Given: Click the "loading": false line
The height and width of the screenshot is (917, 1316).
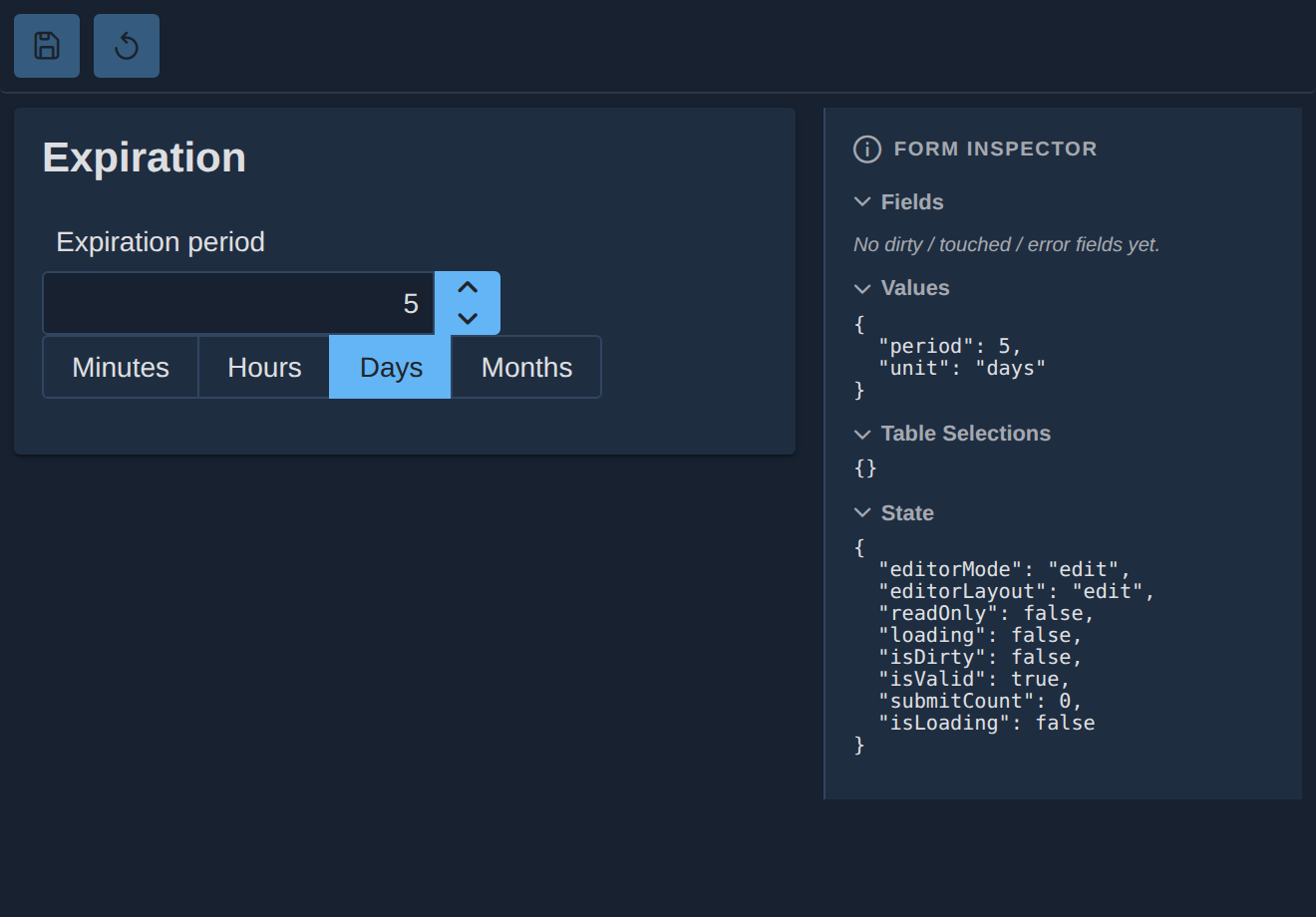Looking at the screenshot, I should 980,635.
